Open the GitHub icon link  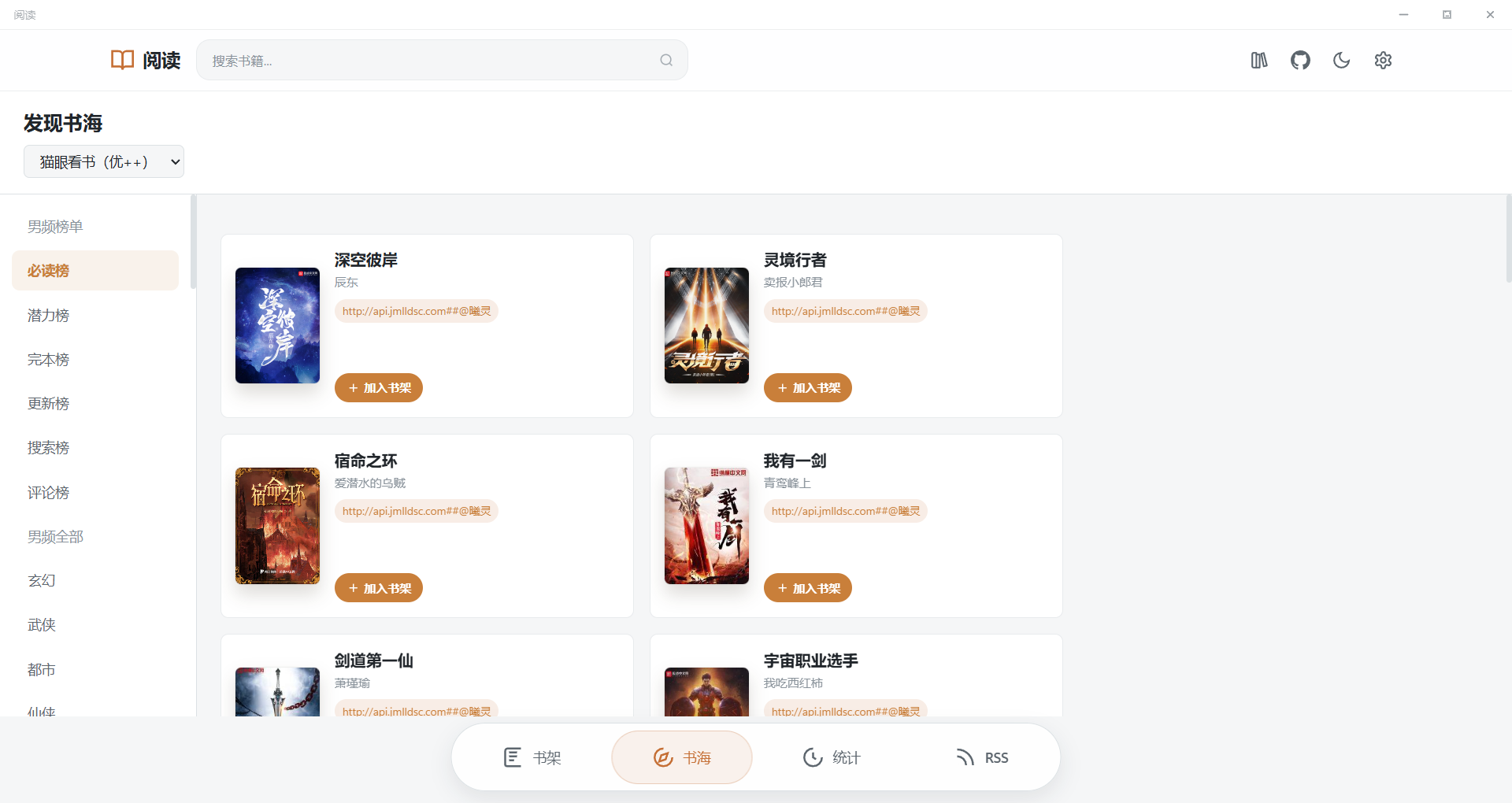[x=1300, y=60]
